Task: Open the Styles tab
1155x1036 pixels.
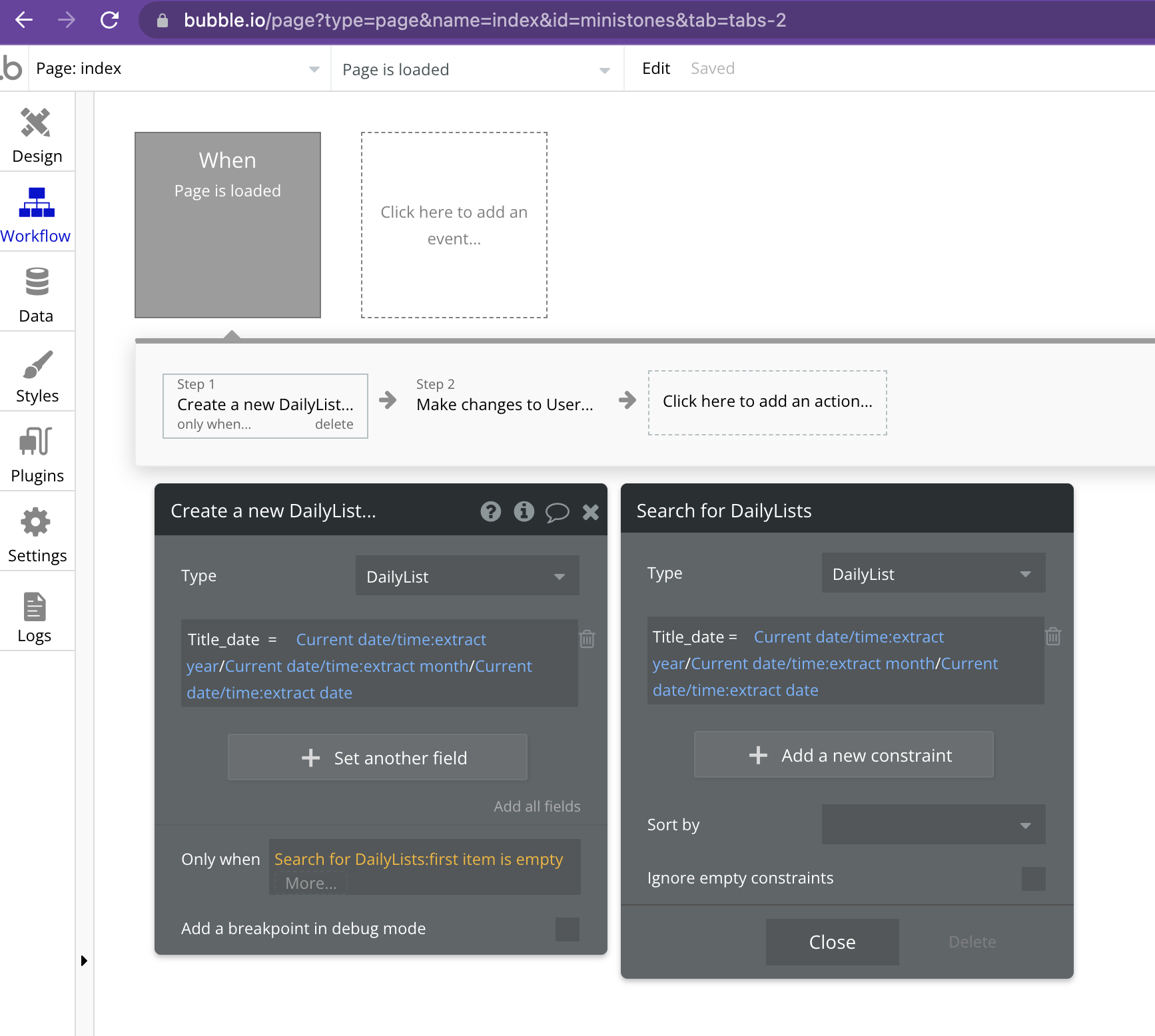Action: [37, 375]
